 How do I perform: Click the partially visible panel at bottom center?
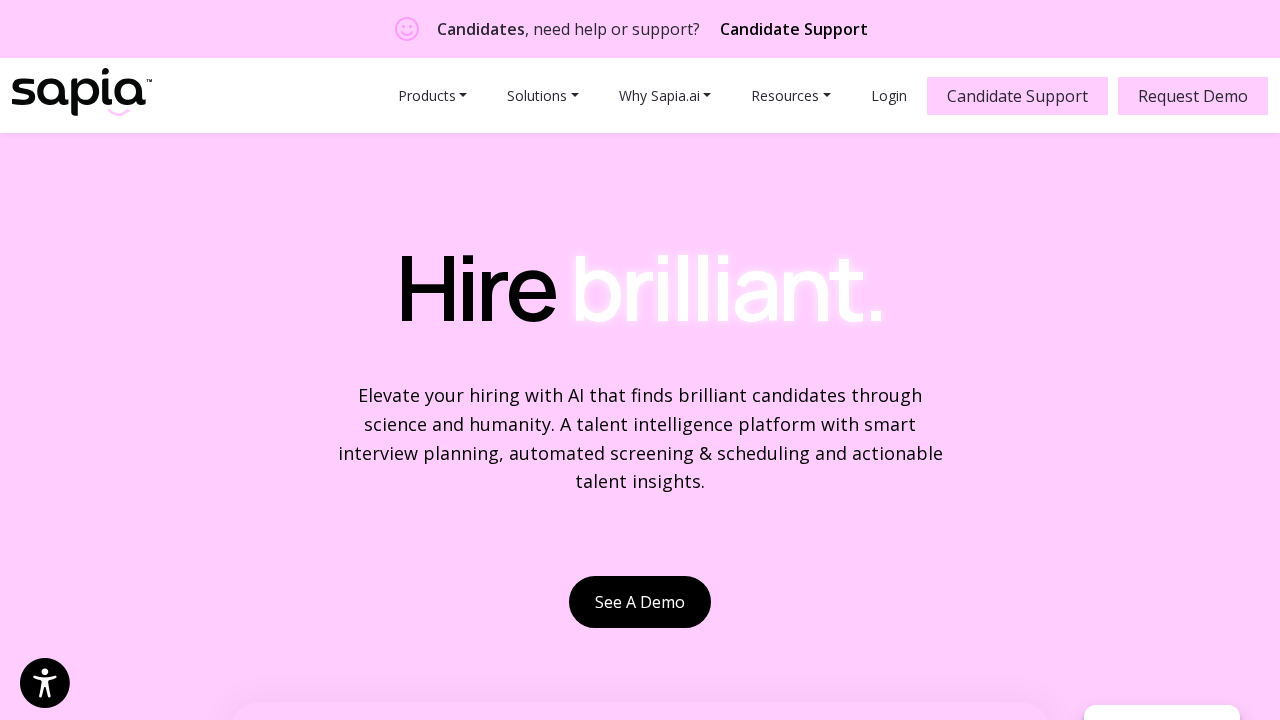tap(640, 711)
